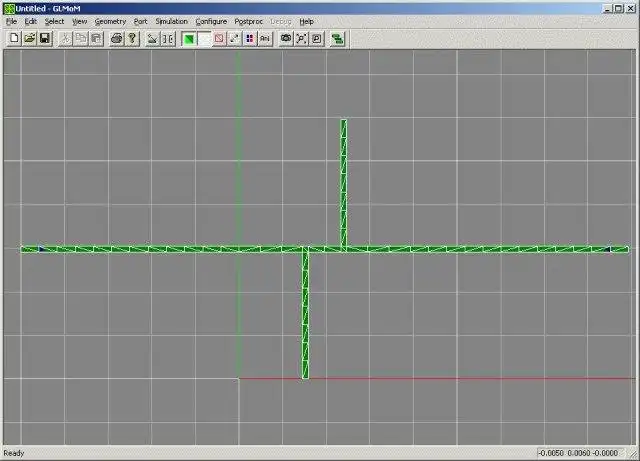The width and height of the screenshot is (640, 461).
Task: Open the Postproc menu
Action: tap(249, 21)
